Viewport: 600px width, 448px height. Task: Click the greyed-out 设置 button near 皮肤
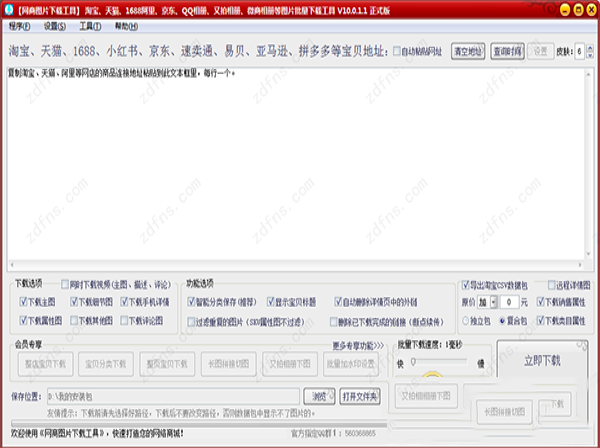click(x=540, y=51)
